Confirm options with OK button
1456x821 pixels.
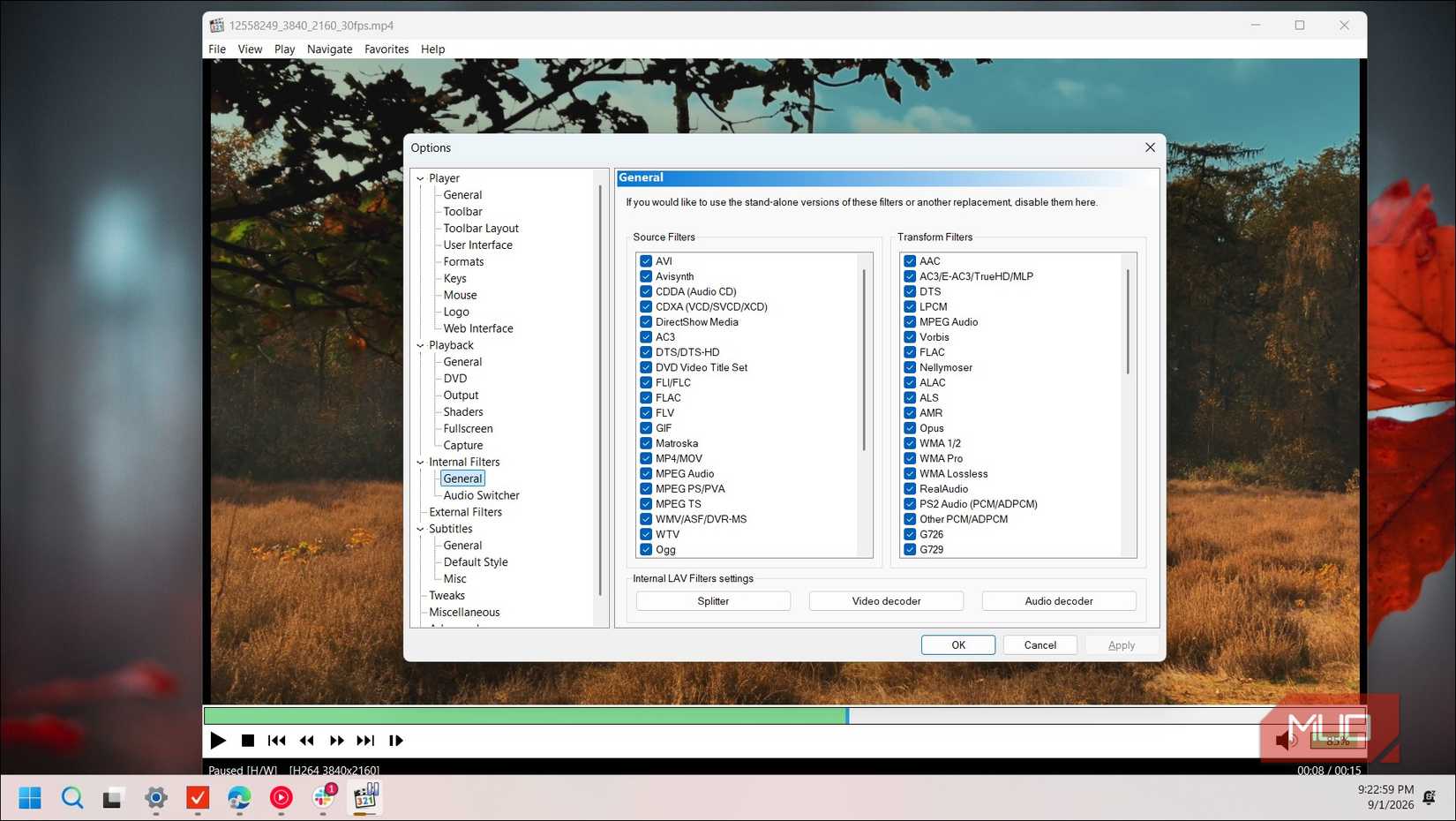click(x=958, y=645)
